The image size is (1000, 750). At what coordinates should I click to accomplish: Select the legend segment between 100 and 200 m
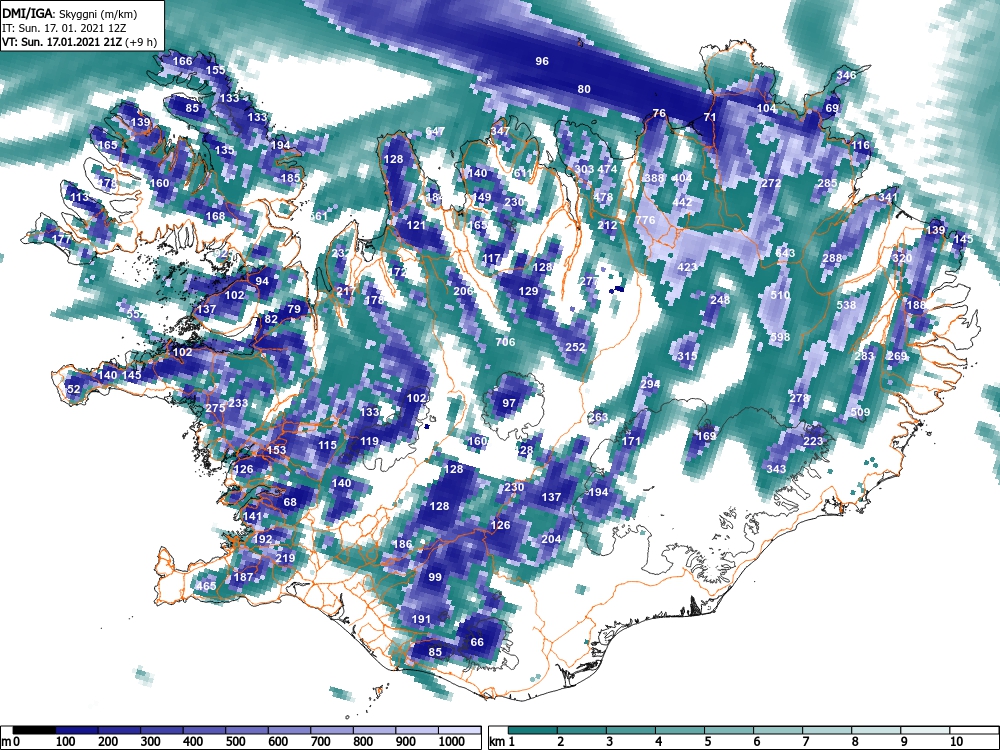point(77,731)
